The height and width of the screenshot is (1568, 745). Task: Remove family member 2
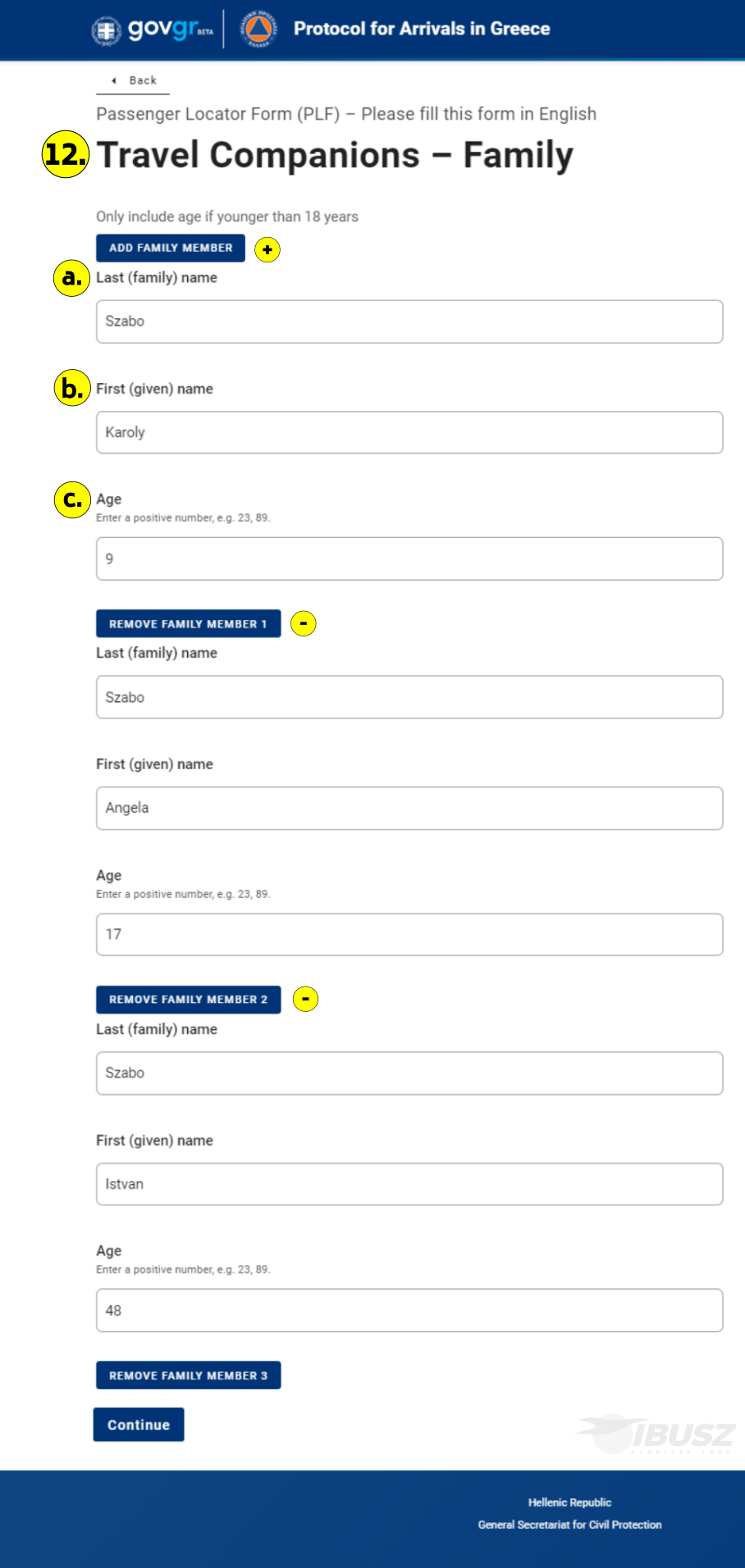coord(188,1000)
